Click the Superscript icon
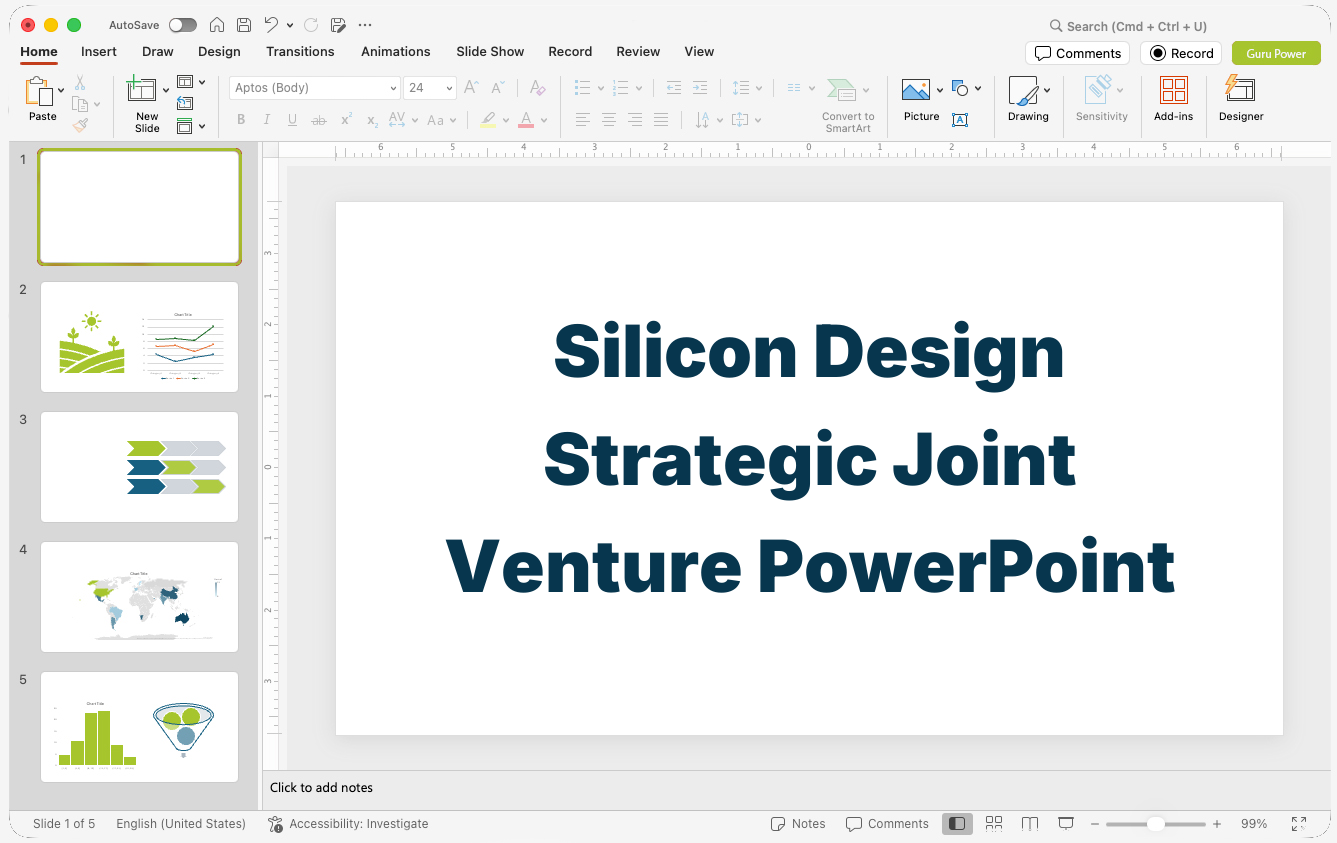This screenshot has width=1337, height=843. coord(346,120)
